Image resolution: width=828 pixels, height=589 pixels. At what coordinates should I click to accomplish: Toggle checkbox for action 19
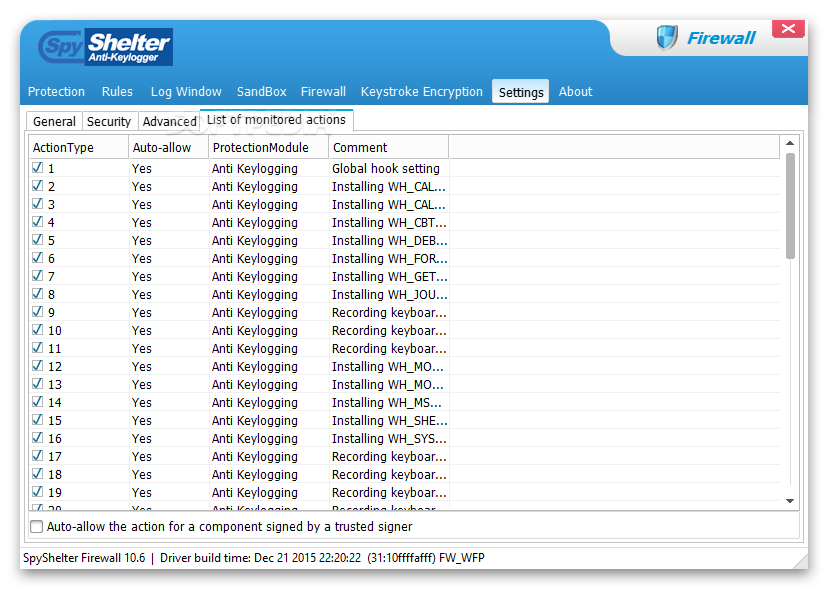[37, 491]
